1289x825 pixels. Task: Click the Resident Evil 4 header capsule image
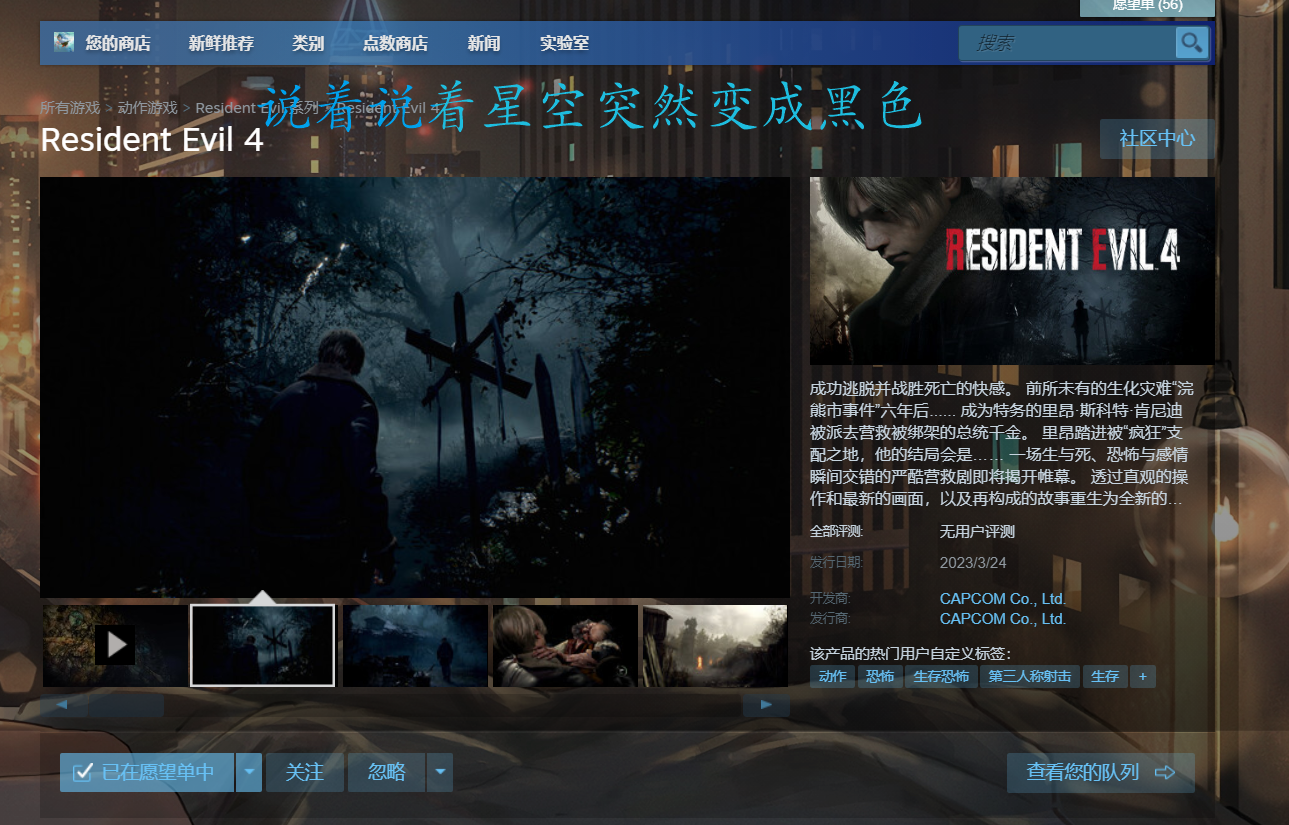(1012, 270)
